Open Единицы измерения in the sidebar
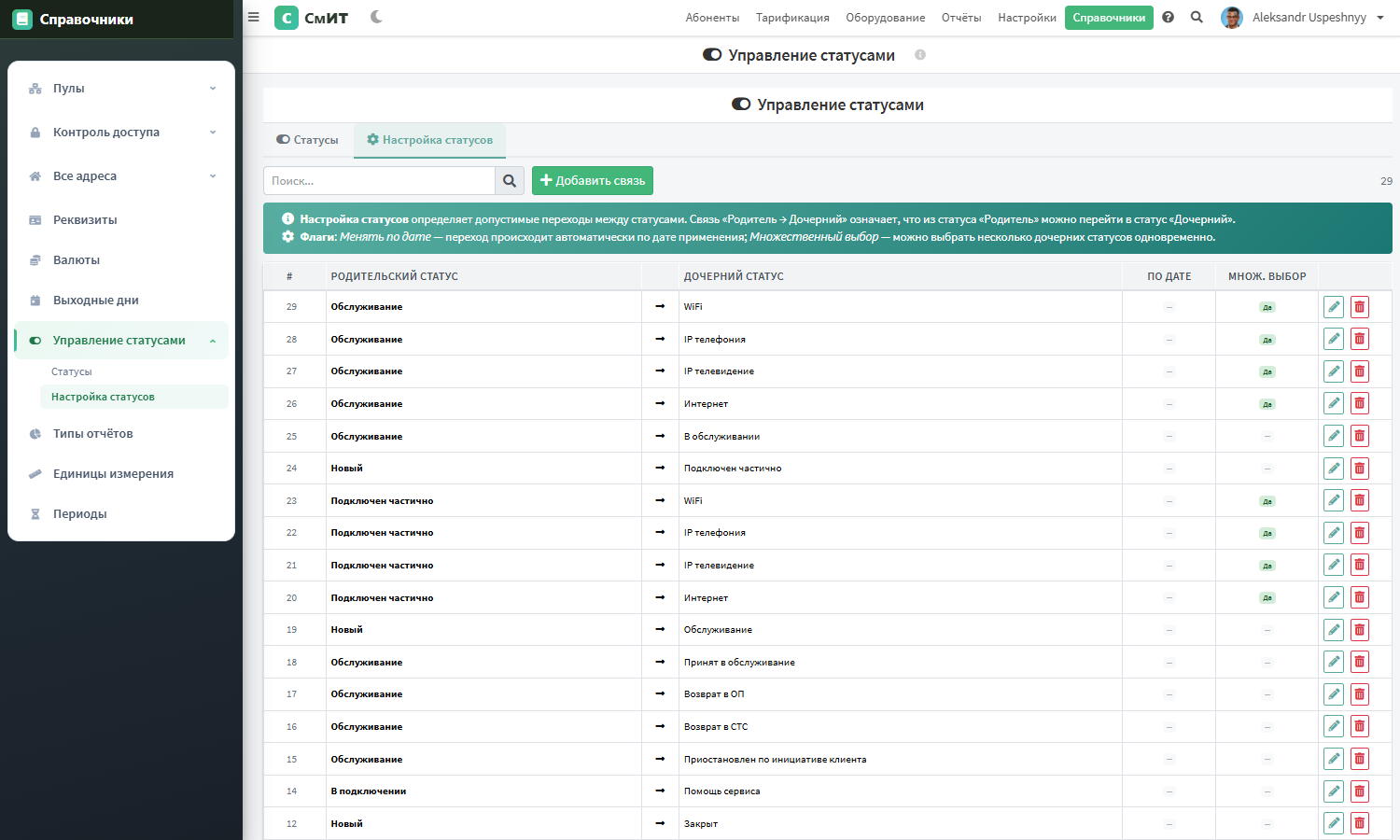Image resolution: width=1400 pixels, height=840 pixels. (x=121, y=474)
